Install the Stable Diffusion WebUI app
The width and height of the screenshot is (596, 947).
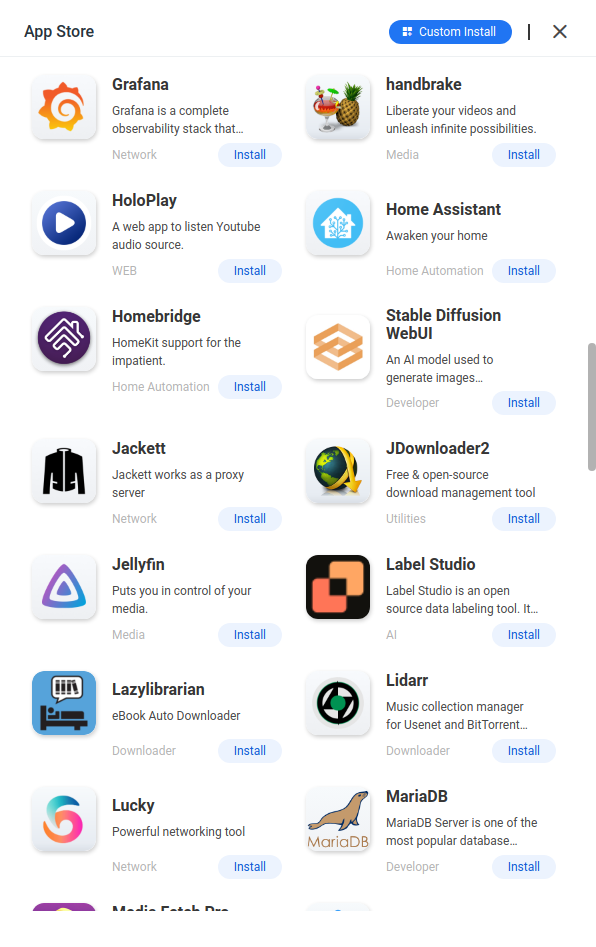point(524,403)
